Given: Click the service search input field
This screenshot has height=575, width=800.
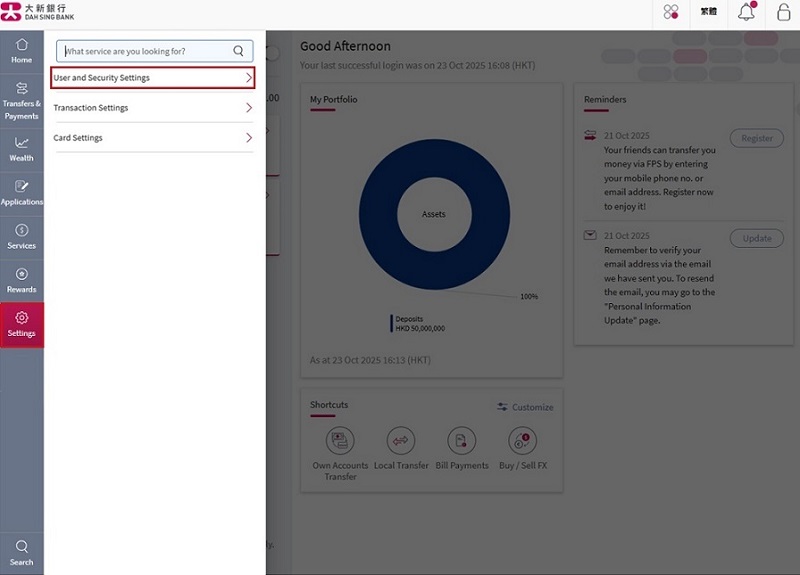Looking at the screenshot, I should click(x=147, y=51).
